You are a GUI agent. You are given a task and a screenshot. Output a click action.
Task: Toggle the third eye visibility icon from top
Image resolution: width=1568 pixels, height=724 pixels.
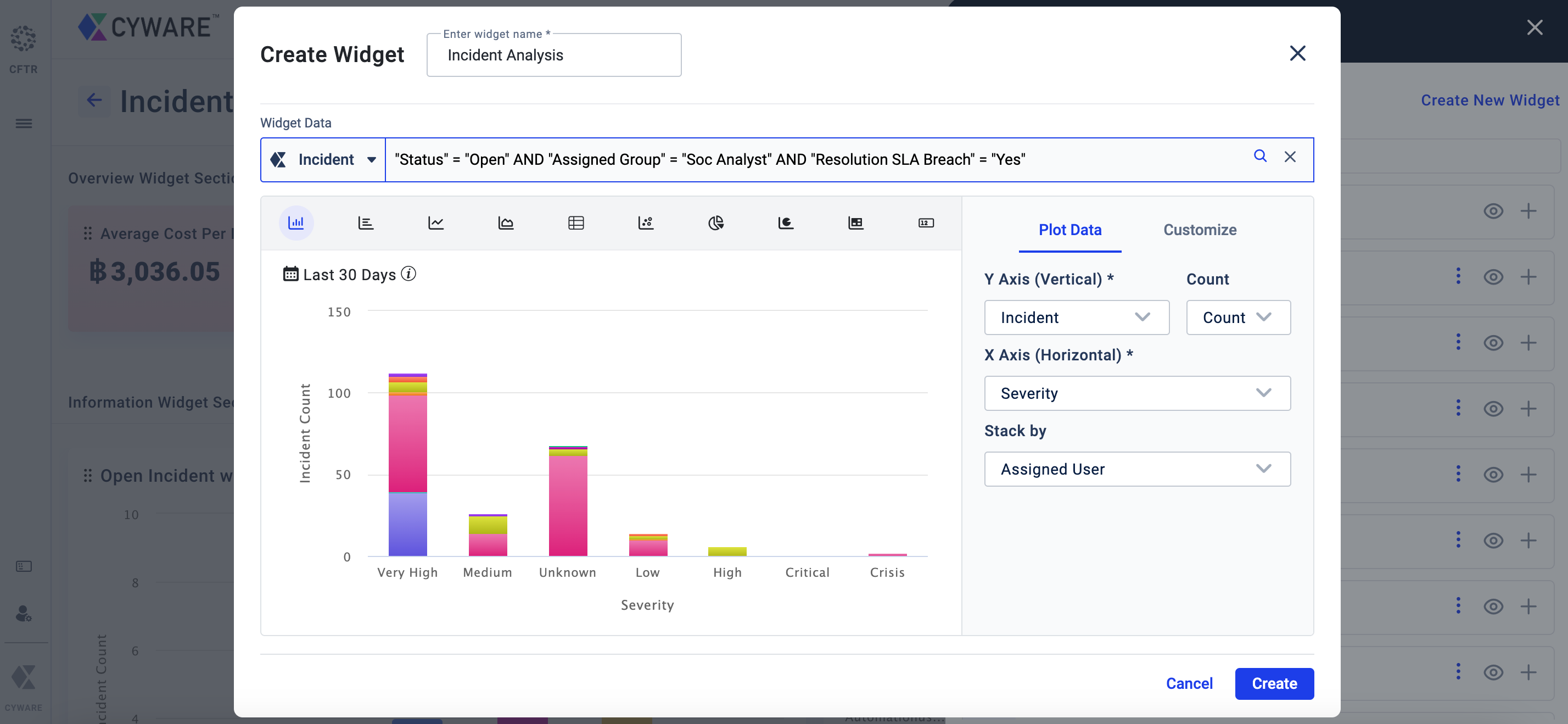coord(1493,343)
